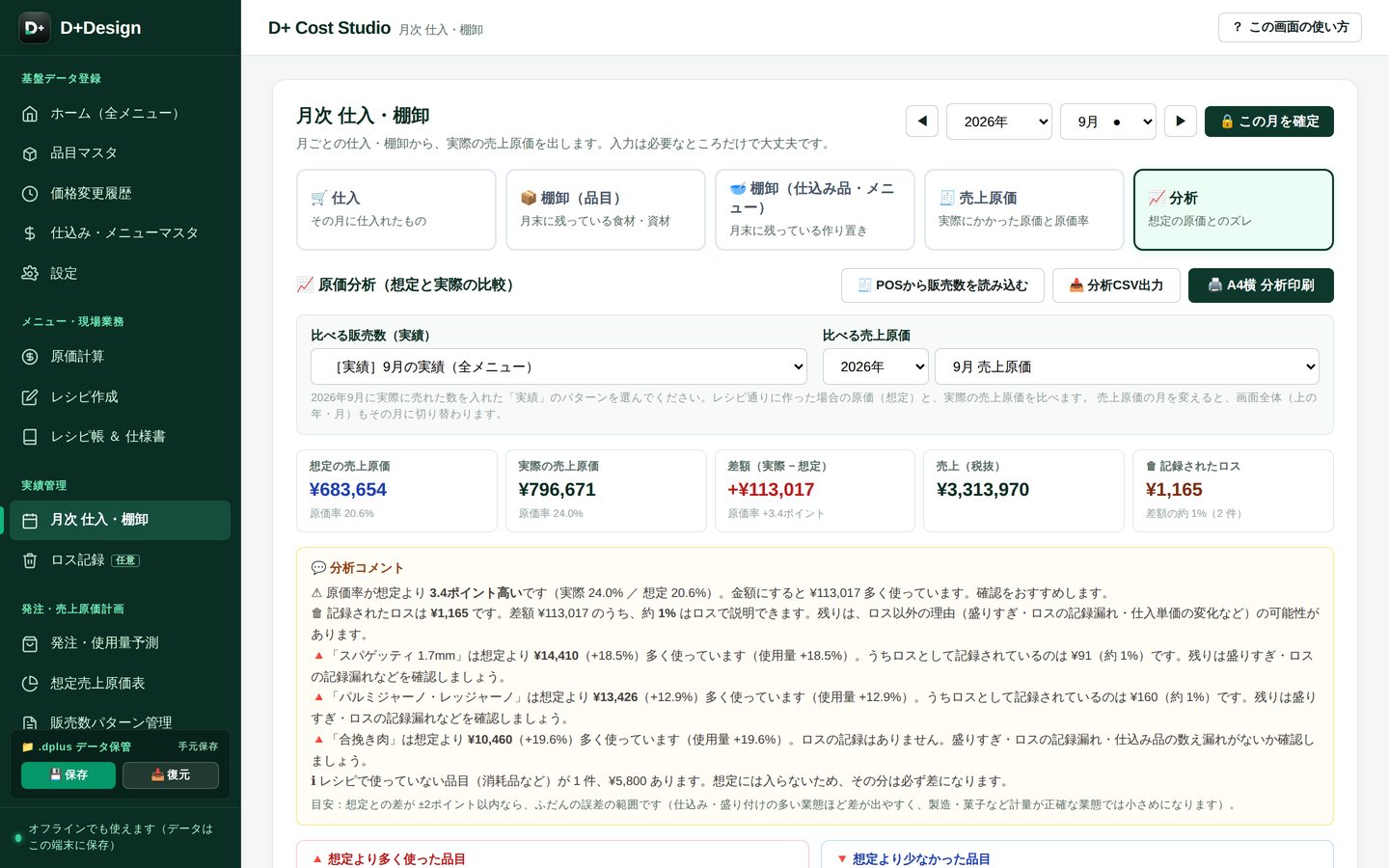Click the book icon for レシピ帳 & 仕様書
Screen dimensions: 1389x868
coord(30,437)
